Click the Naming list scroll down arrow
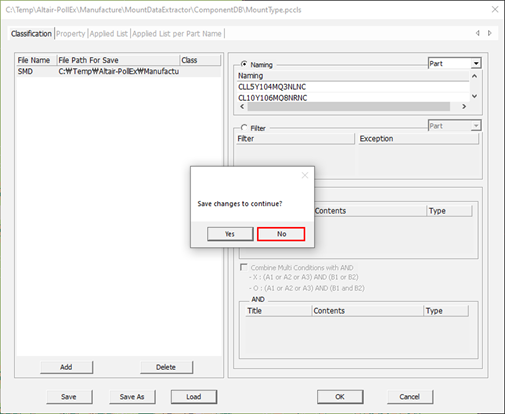Viewport: 506px width, 414px height. click(475, 96)
